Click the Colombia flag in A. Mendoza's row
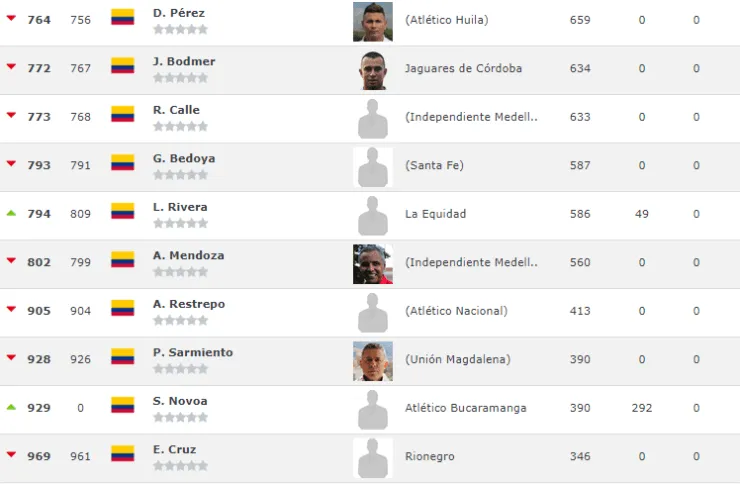740x484 pixels. pyautogui.click(x=122, y=260)
